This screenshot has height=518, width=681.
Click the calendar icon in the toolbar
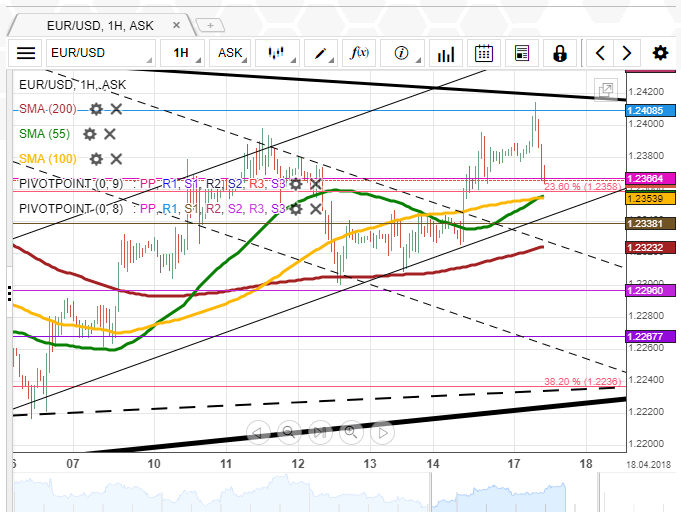[484, 53]
